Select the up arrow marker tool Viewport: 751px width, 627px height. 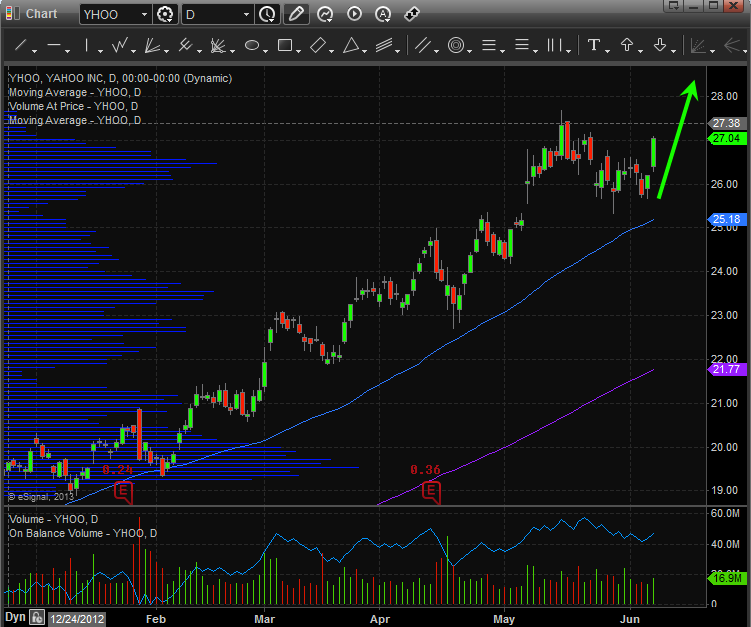click(x=626, y=46)
